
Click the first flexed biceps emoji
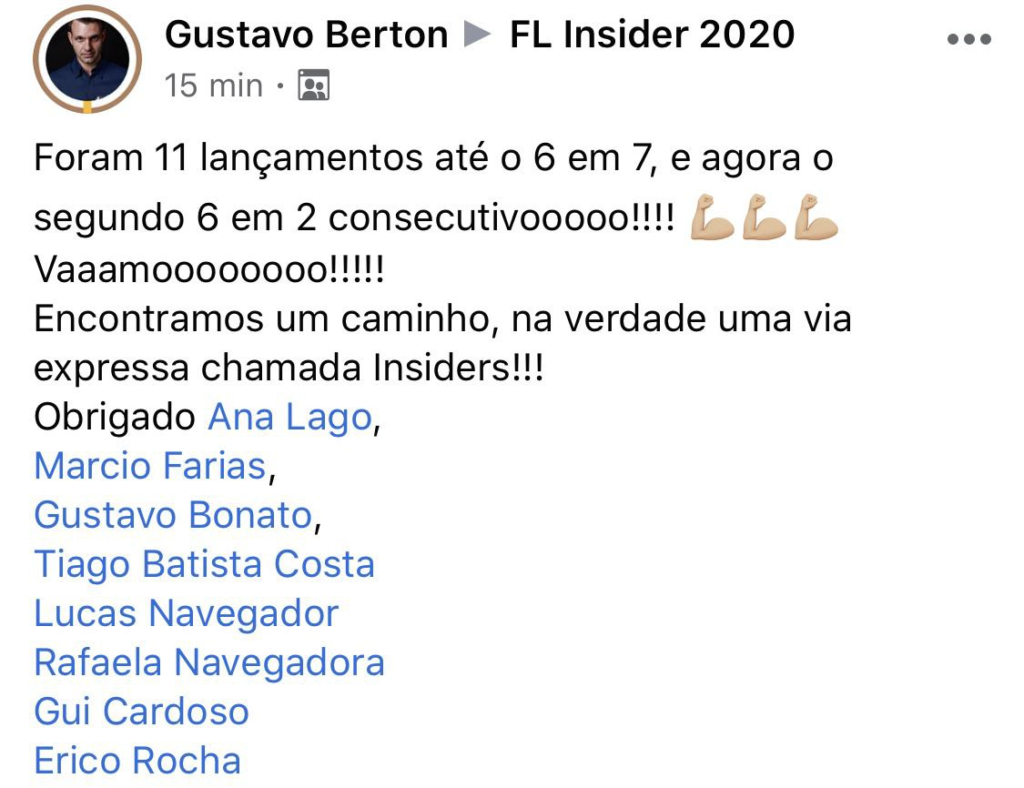tap(712, 217)
